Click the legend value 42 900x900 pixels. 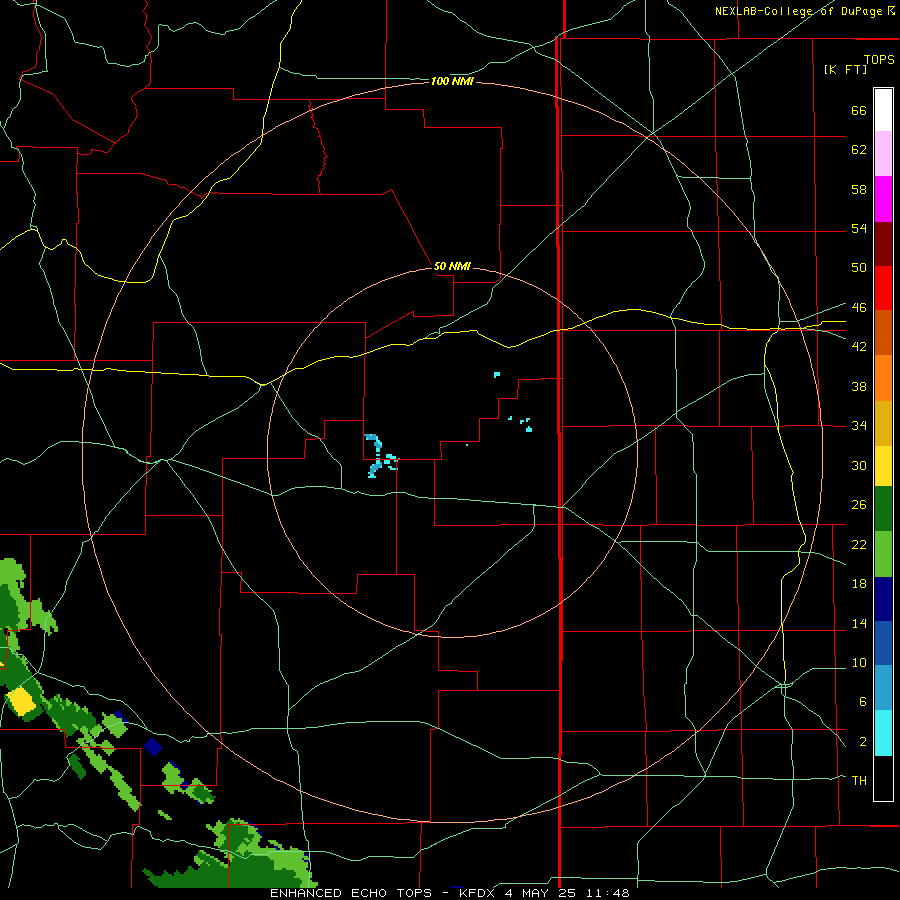tap(859, 346)
